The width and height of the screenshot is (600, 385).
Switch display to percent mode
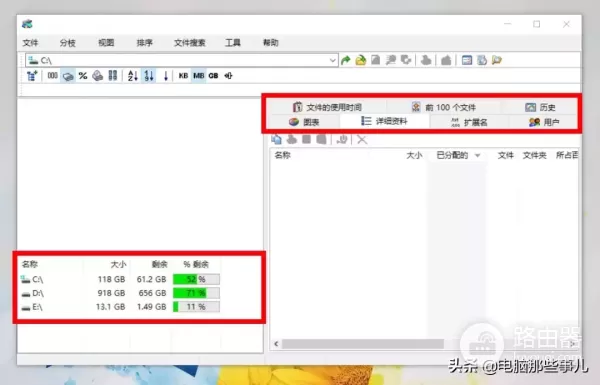(x=83, y=76)
